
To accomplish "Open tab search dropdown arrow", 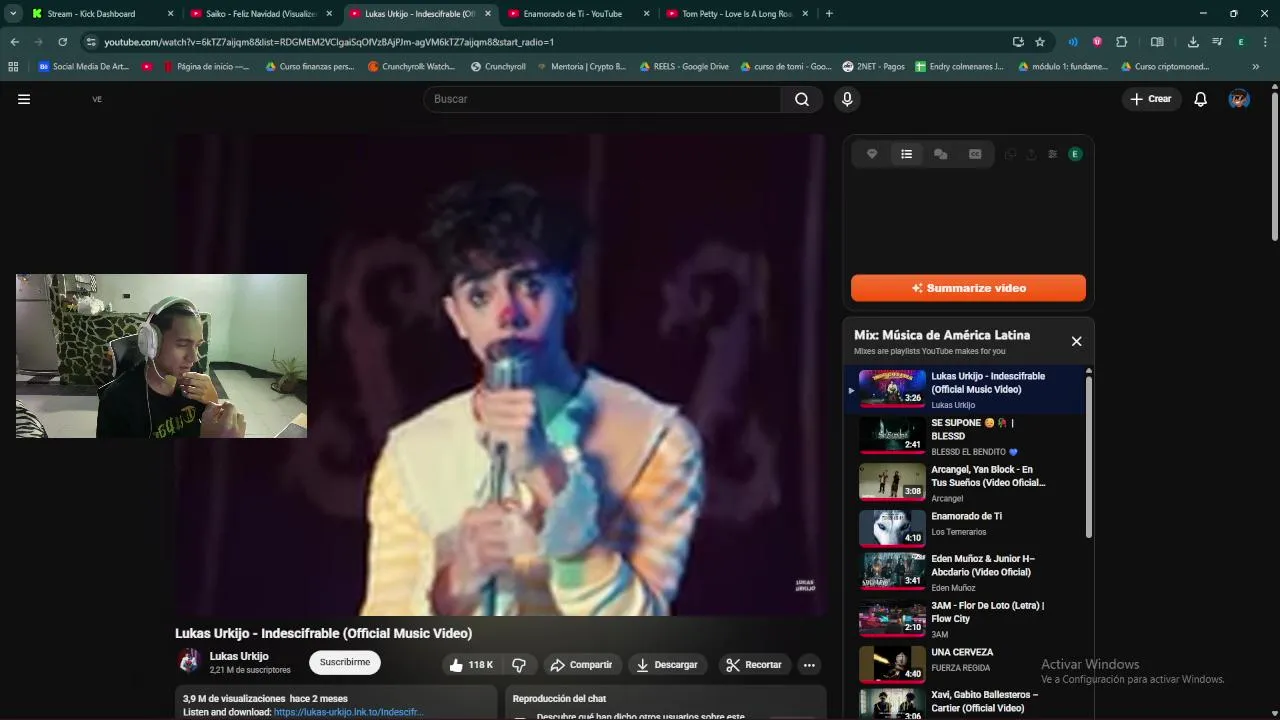I will tap(13, 14).
